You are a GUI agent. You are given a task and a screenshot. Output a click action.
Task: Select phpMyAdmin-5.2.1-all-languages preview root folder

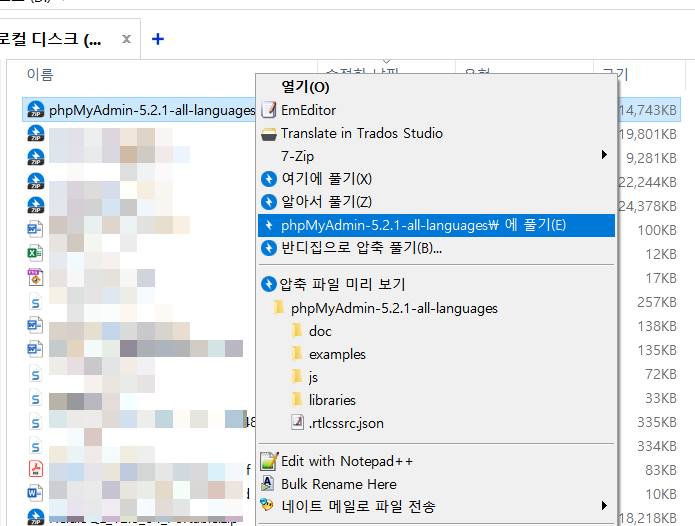pyautogui.click(x=394, y=308)
